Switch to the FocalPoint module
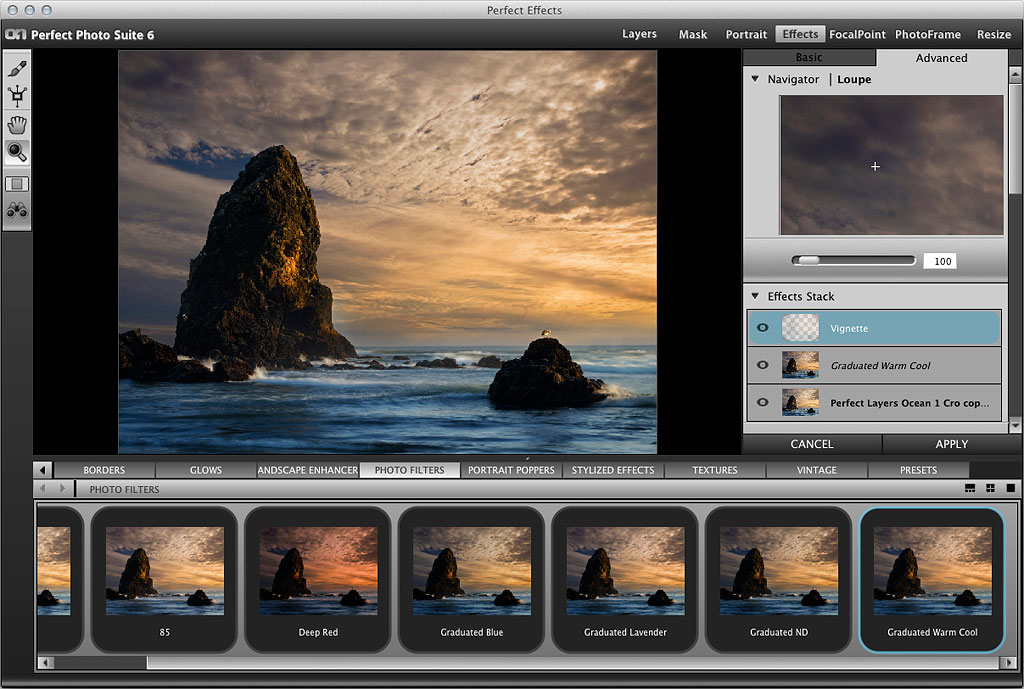The width and height of the screenshot is (1024, 689). pyautogui.click(x=858, y=34)
